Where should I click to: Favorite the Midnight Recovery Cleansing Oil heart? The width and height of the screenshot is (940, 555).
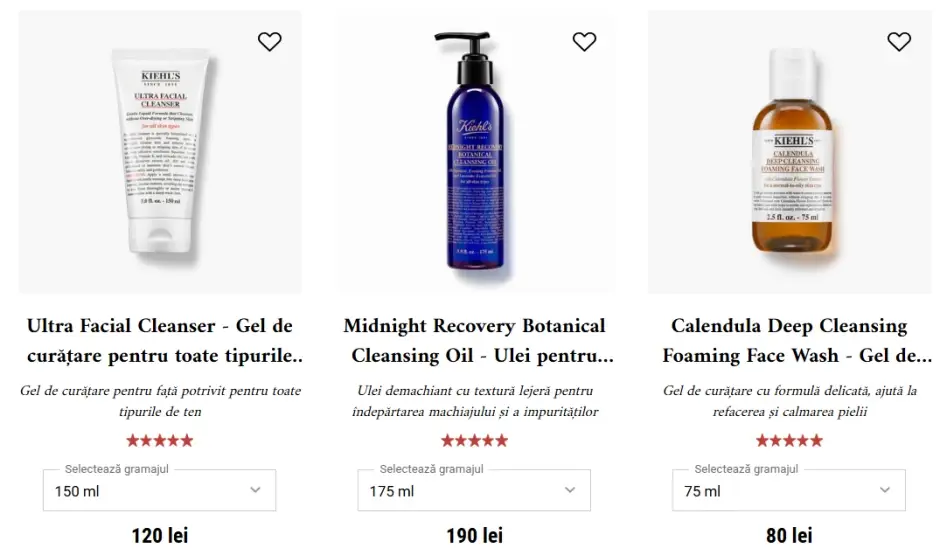pyautogui.click(x=584, y=41)
